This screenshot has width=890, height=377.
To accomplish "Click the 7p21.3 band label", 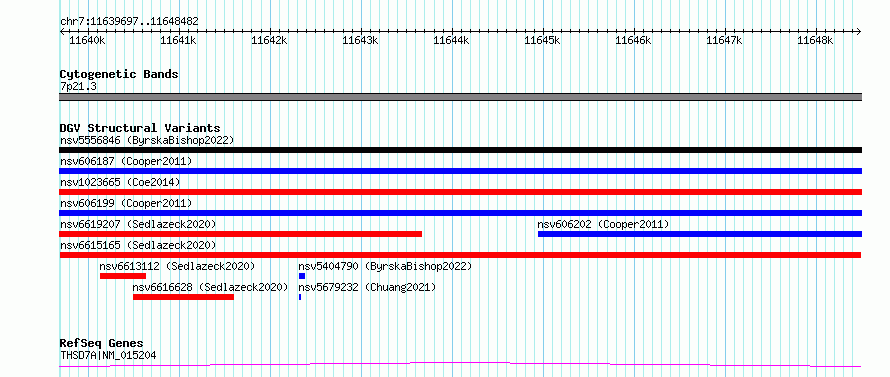I will (79, 86).
